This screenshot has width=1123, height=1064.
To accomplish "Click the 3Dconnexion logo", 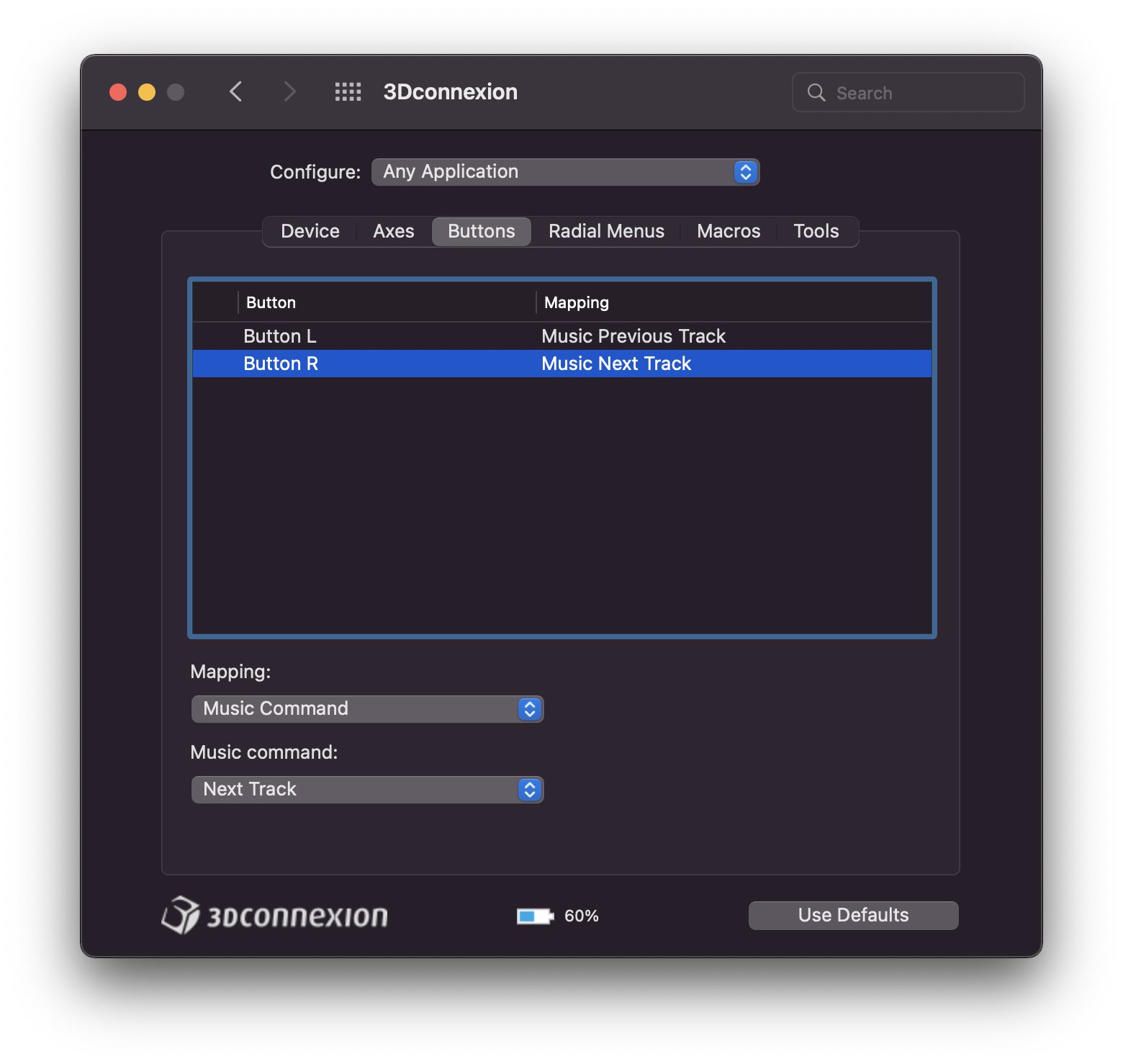I will point(274,915).
